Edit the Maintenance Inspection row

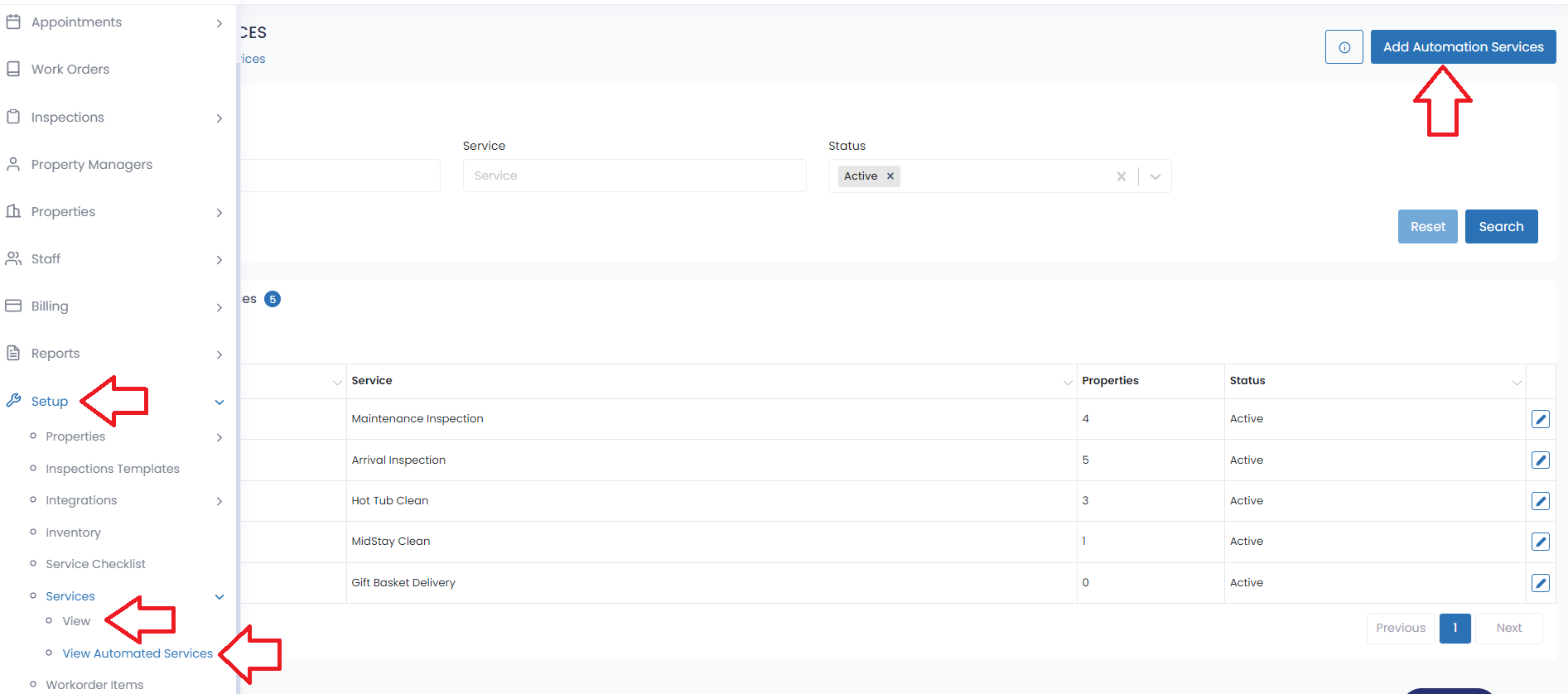point(1541,419)
